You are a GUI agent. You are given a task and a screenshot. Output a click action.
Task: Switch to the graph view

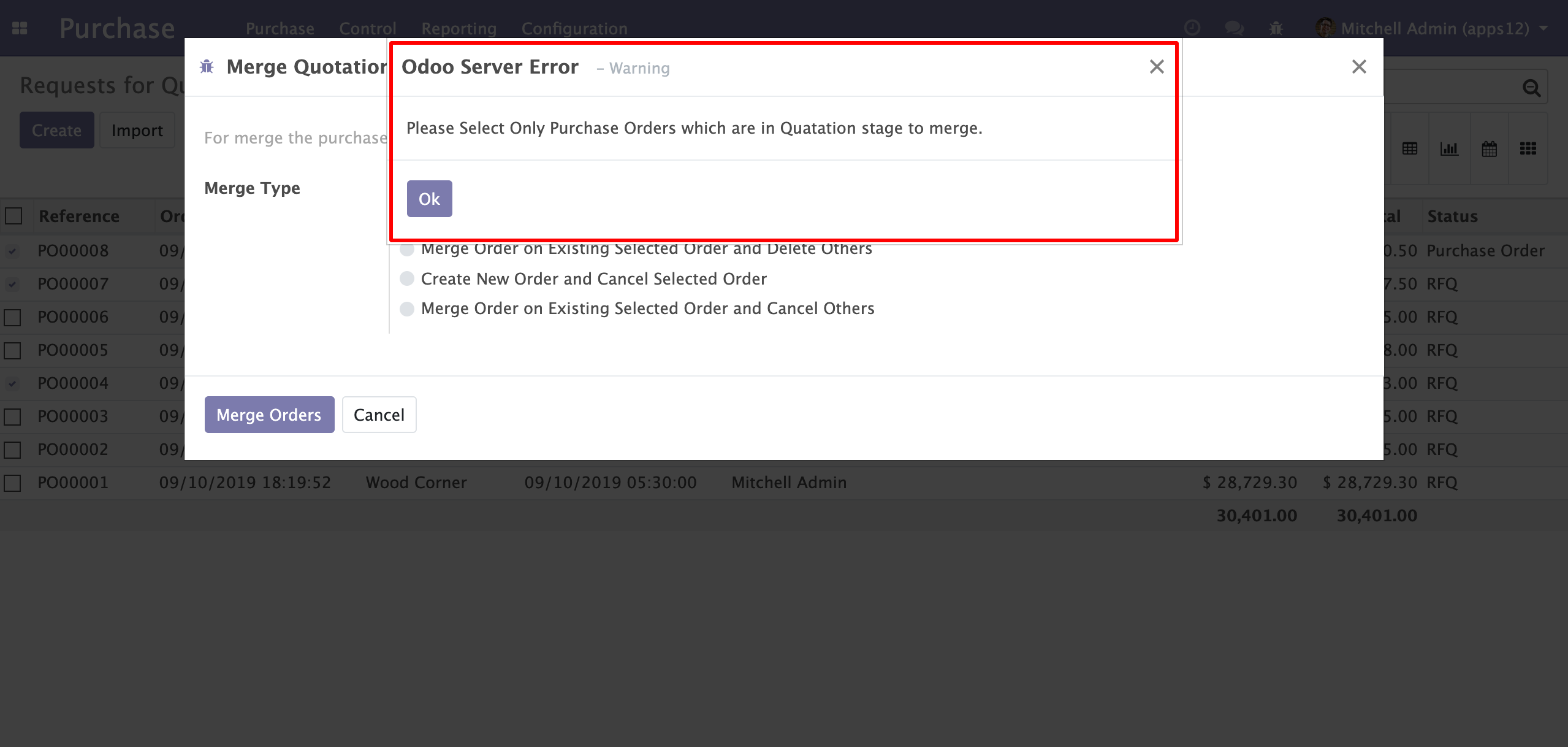(1449, 148)
